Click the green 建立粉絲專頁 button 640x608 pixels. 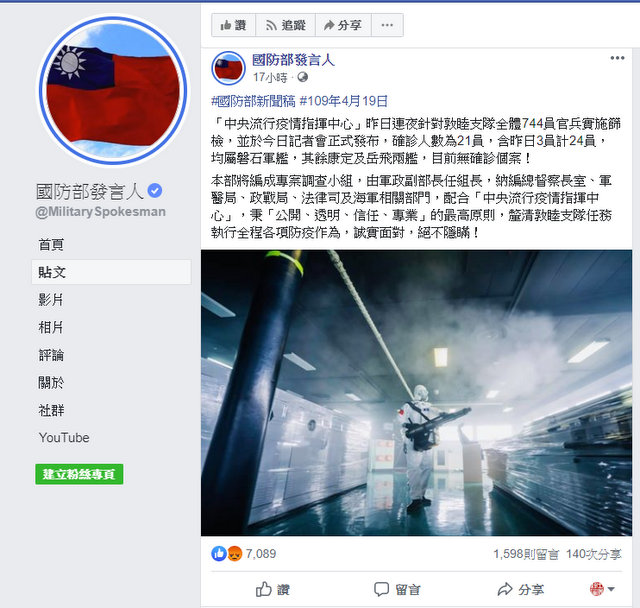pos(79,474)
